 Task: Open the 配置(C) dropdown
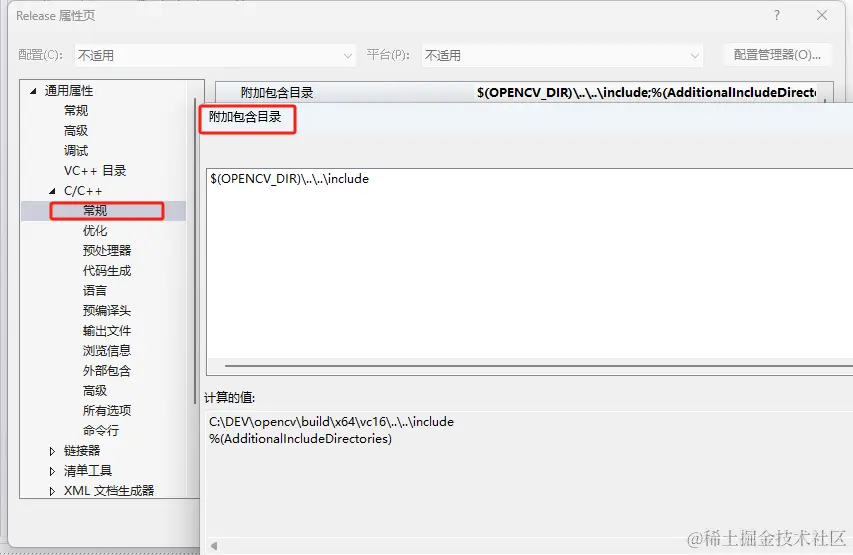click(x=215, y=56)
